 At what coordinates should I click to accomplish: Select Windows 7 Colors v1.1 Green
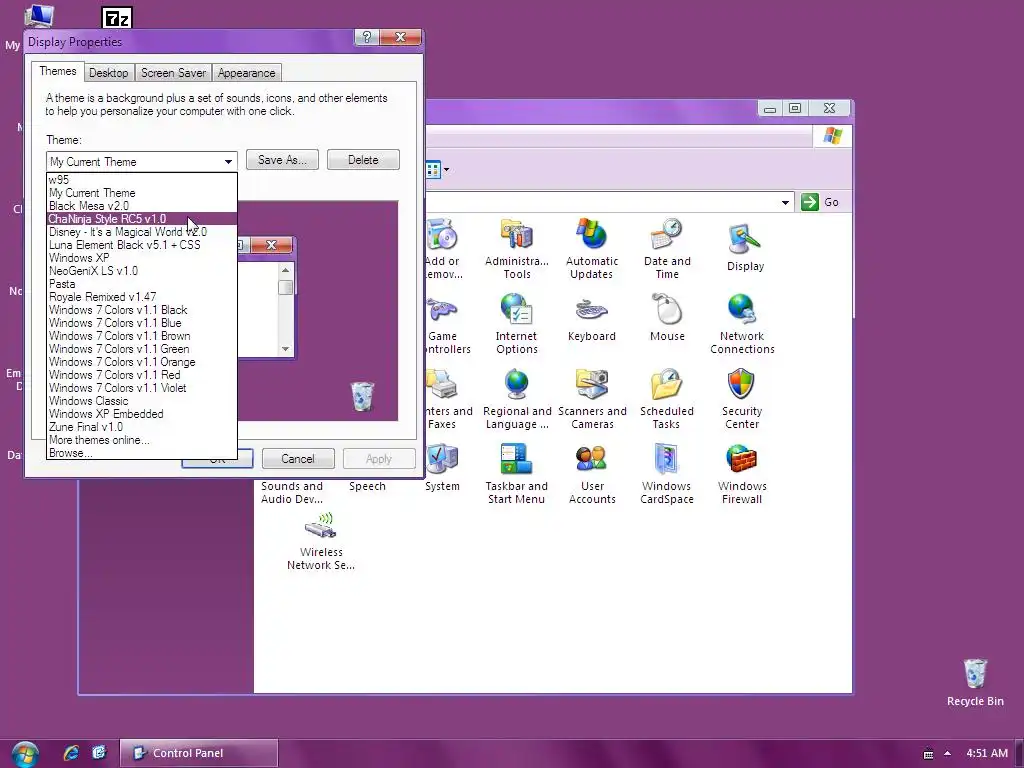click(x=142, y=349)
